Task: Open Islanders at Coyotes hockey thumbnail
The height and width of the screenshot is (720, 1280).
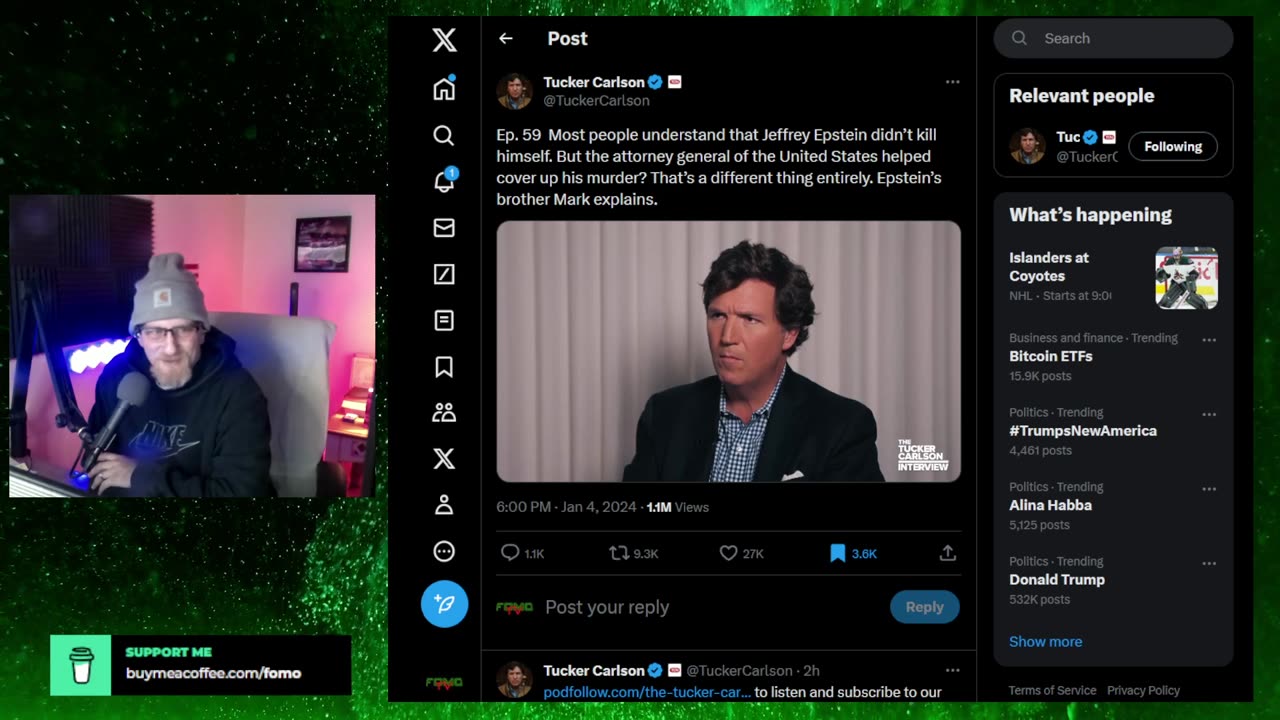Action: click(1186, 278)
